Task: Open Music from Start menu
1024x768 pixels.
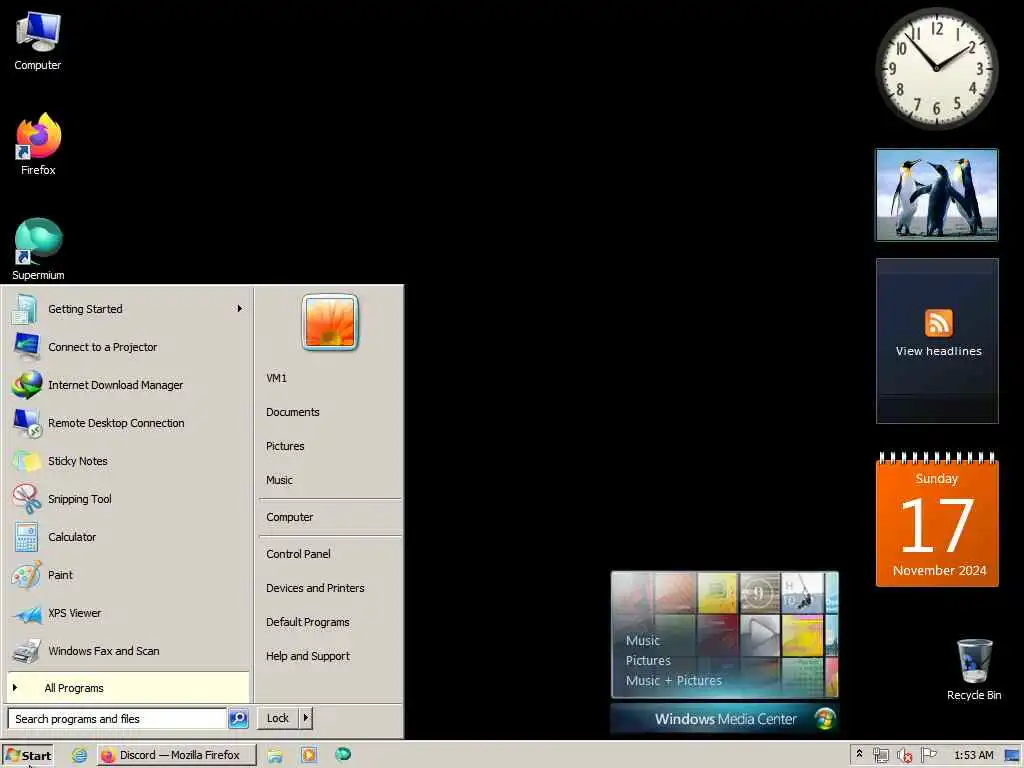Action: point(279,480)
